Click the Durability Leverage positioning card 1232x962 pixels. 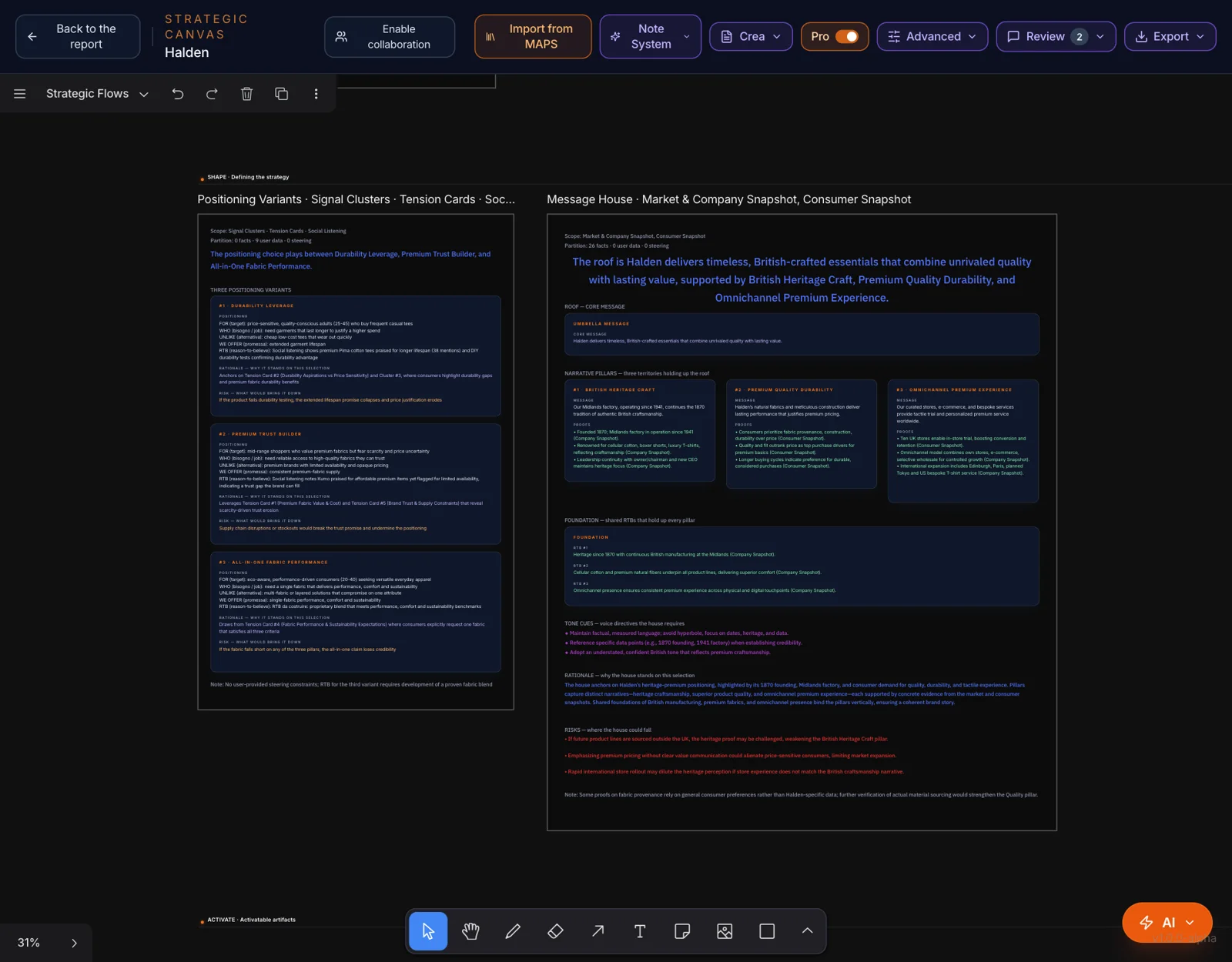356,356
